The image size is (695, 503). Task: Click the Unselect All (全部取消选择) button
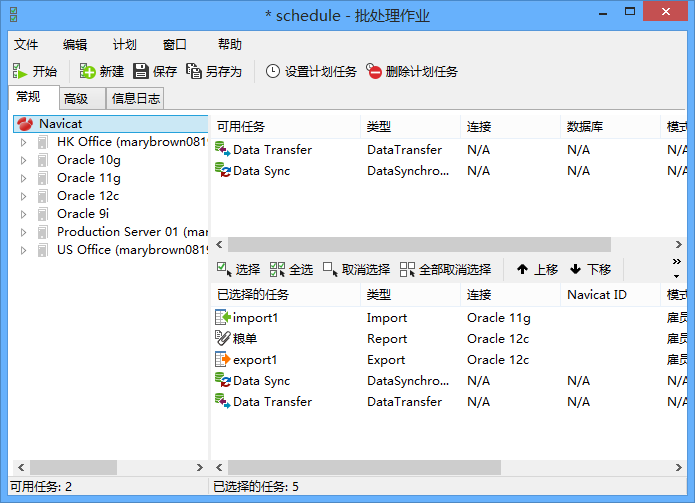point(445,269)
